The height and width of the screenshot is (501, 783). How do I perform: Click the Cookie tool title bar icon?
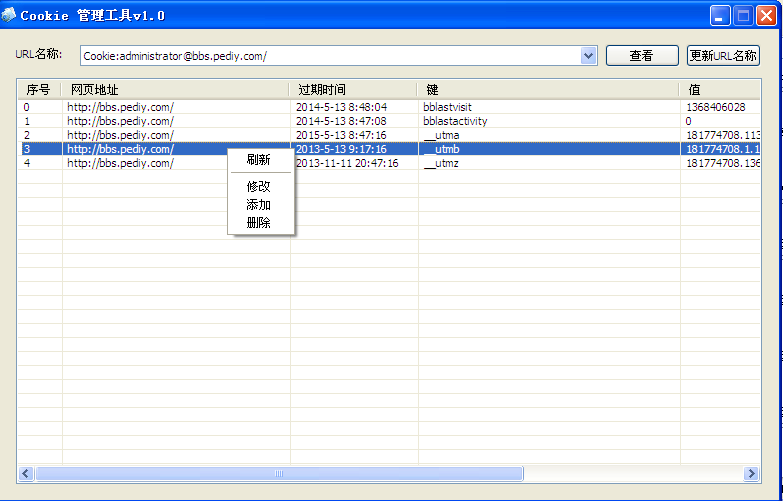tap(8, 15)
